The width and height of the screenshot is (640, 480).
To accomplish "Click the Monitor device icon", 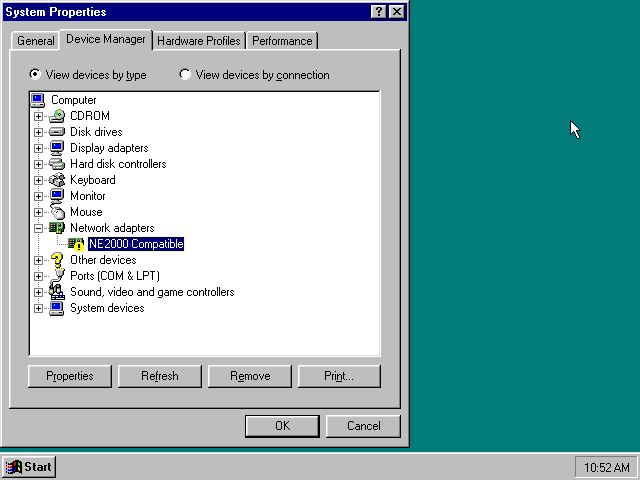I will pos(57,196).
